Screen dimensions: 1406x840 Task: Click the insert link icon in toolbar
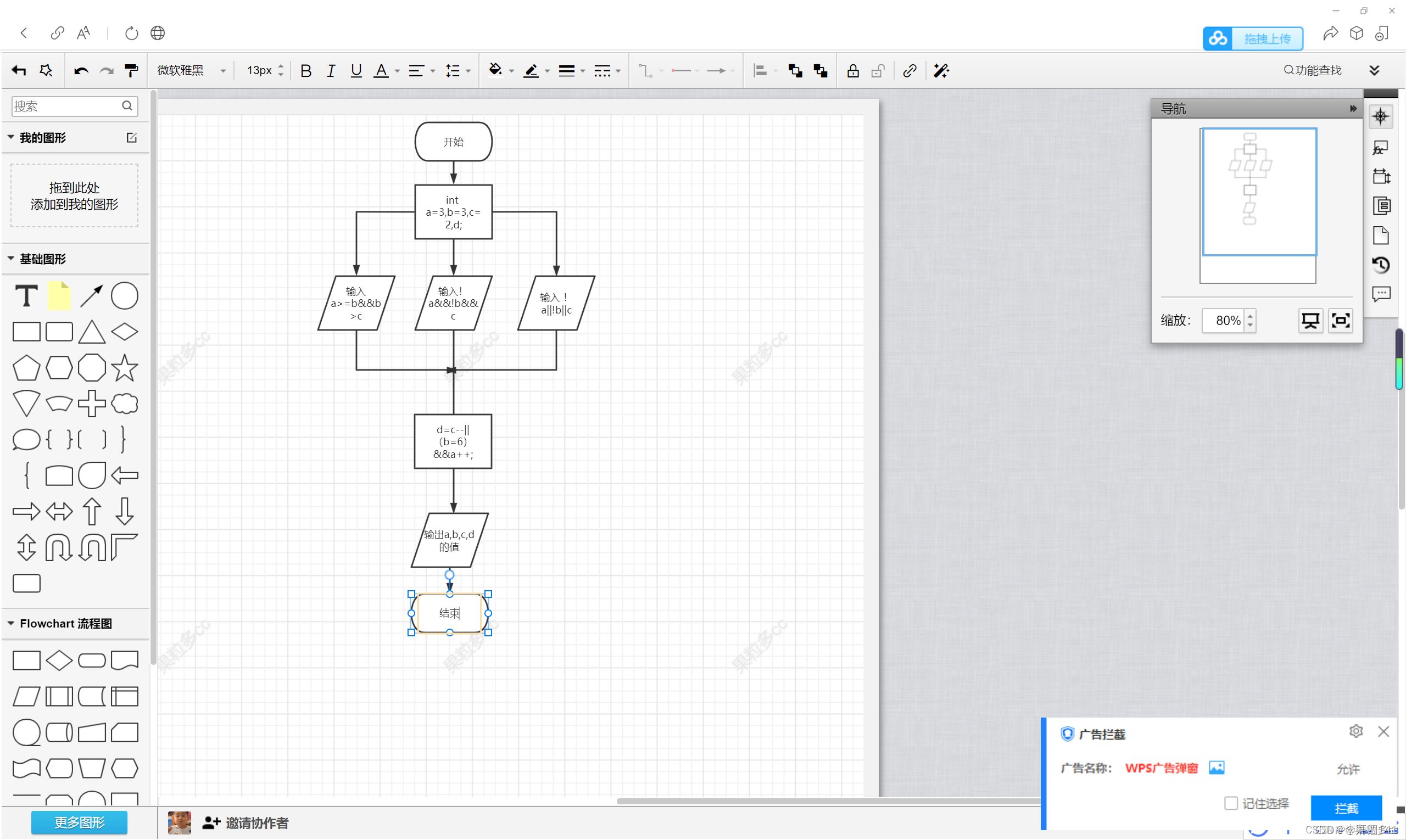(x=910, y=71)
